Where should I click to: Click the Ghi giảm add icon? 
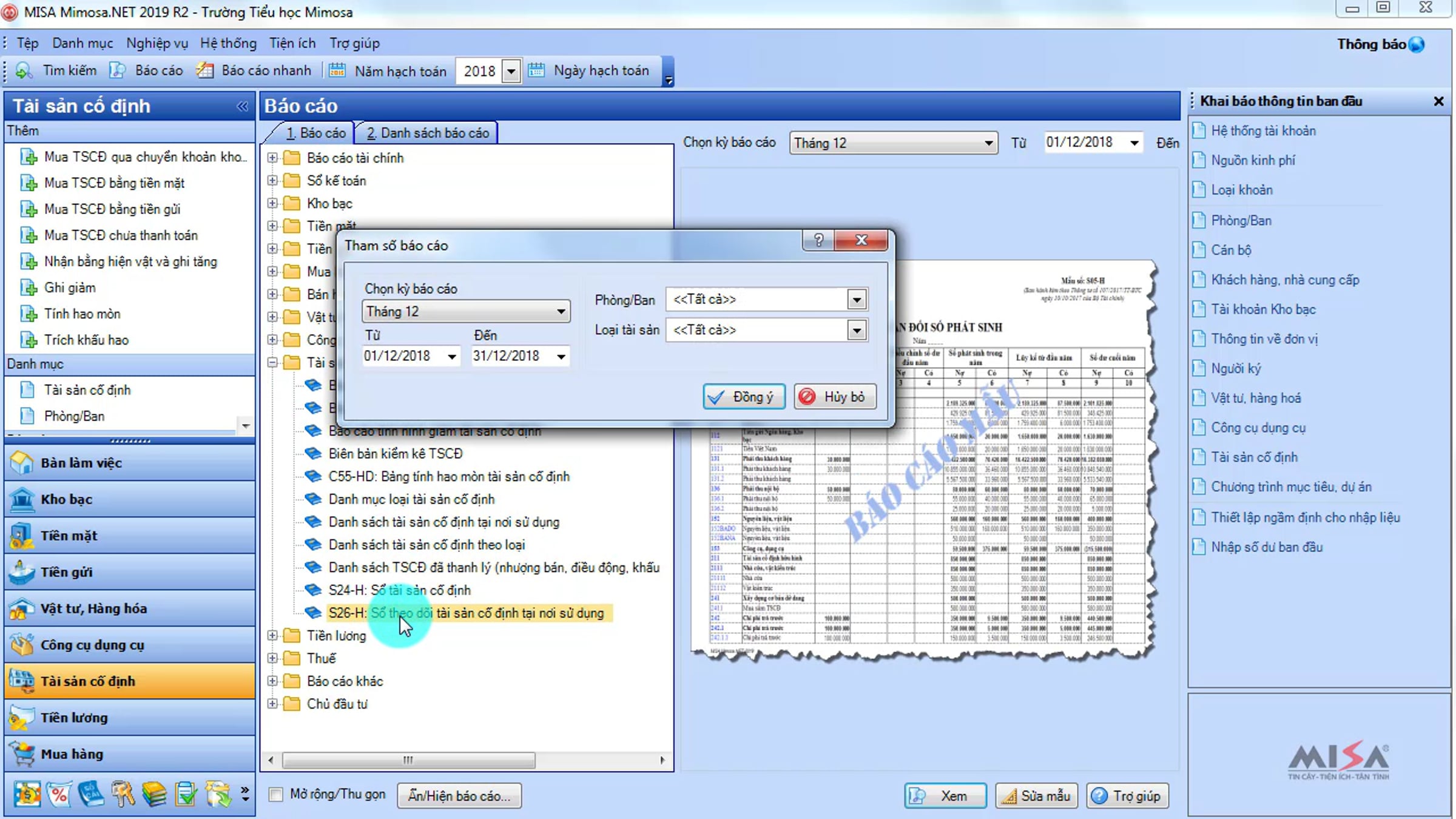pyautogui.click(x=29, y=288)
